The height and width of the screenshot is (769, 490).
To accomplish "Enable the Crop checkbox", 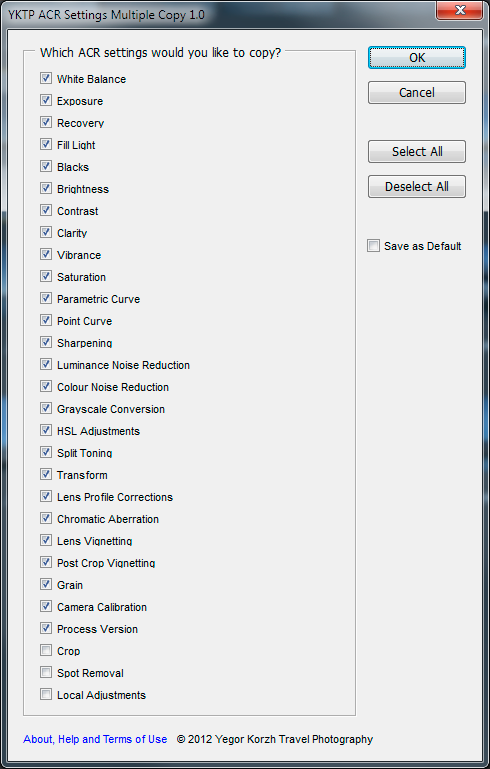I will point(46,650).
